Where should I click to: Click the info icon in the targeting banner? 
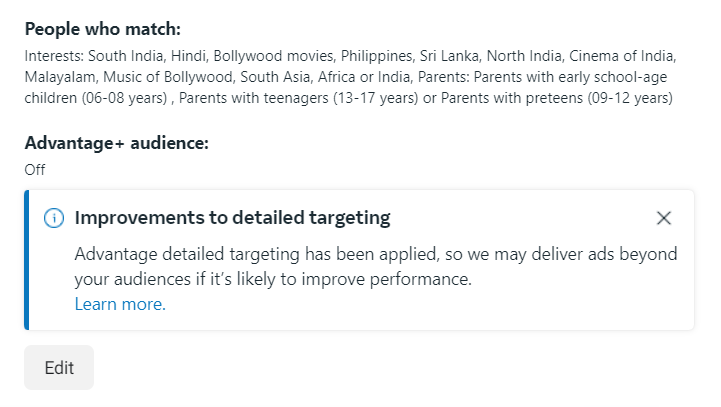[x=54, y=218]
